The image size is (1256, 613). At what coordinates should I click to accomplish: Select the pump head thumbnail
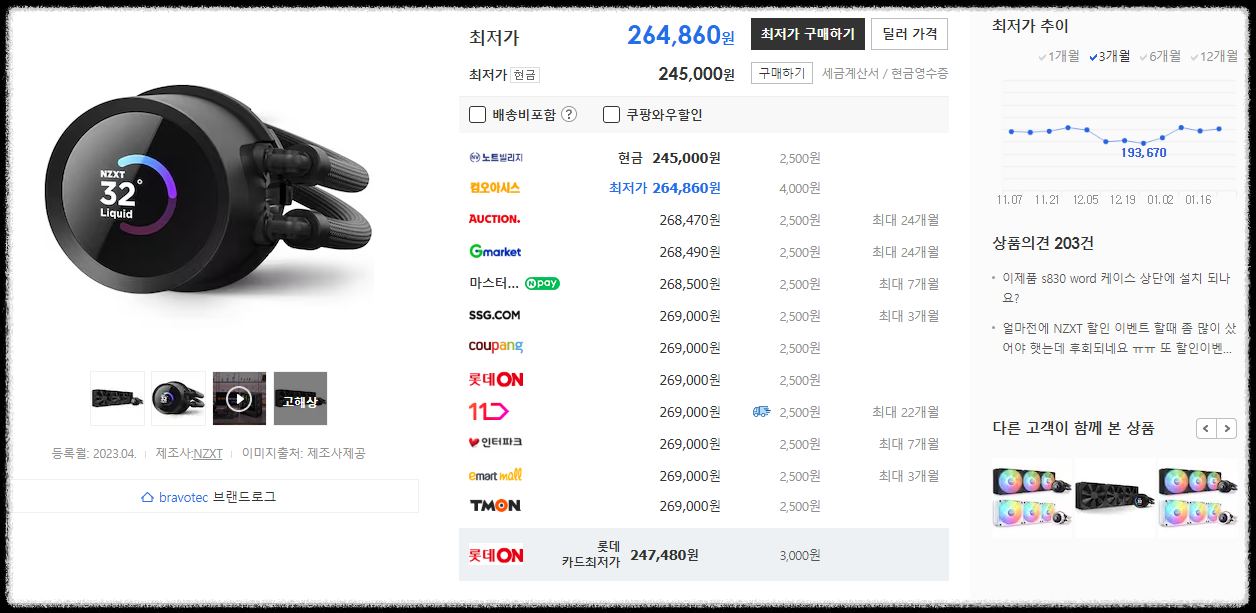click(178, 398)
